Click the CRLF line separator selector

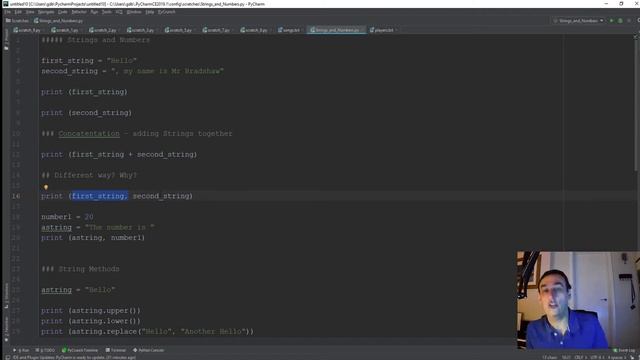coord(580,357)
